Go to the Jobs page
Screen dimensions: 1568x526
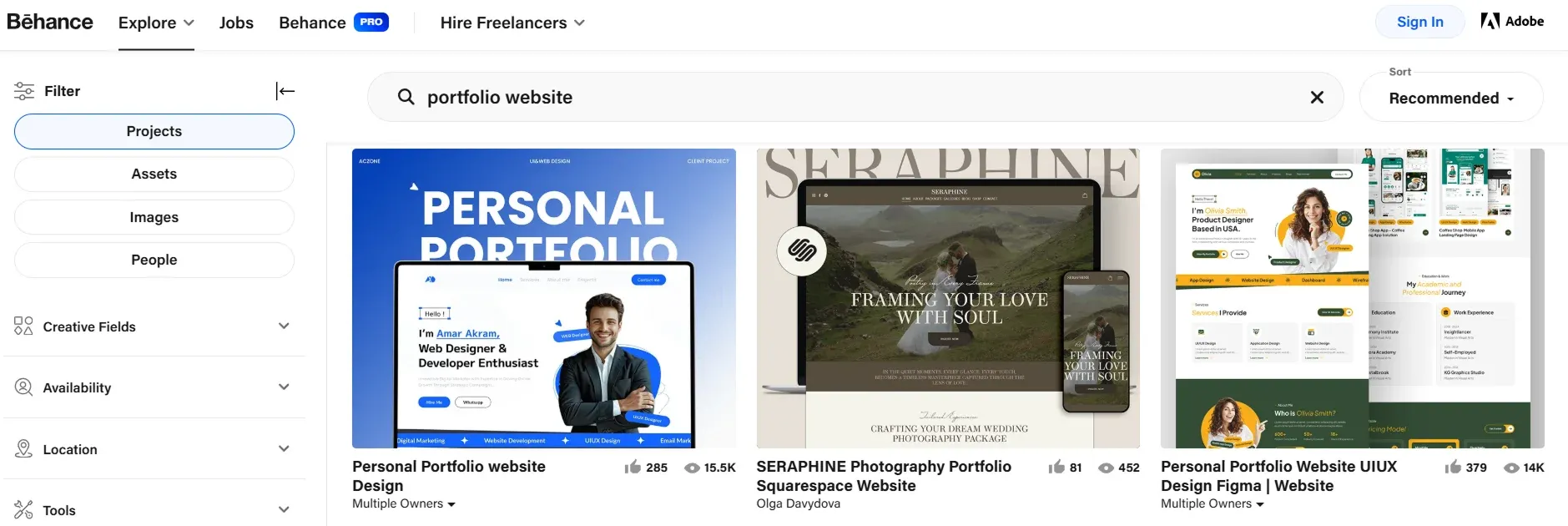236,23
